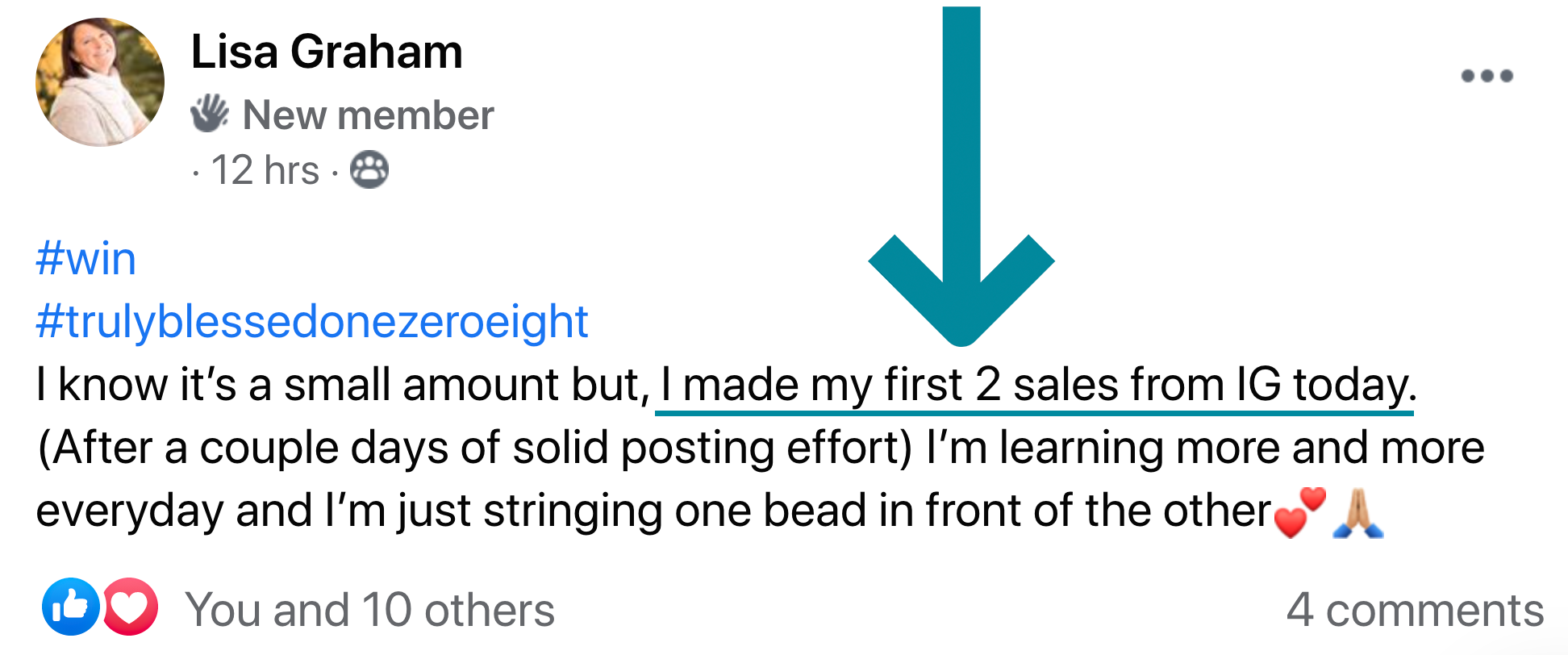The height and width of the screenshot is (655, 1568).
Task: Click Lisa Graham's profile picture
Action: click(x=100, y=82)
